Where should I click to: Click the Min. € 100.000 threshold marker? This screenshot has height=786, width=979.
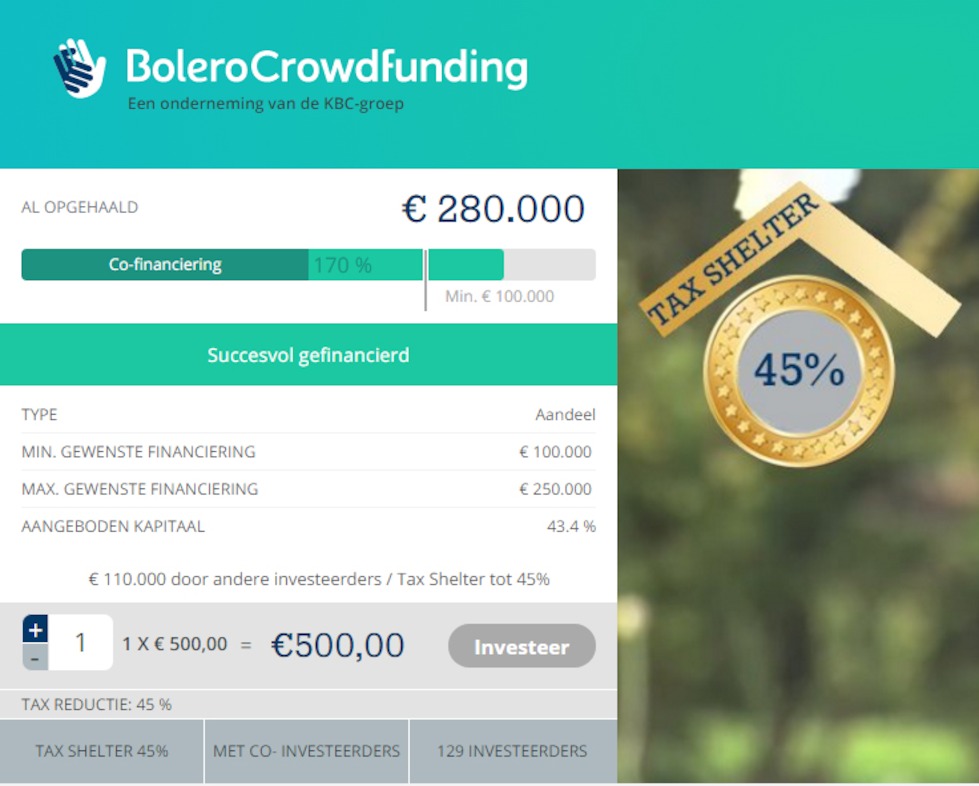pyautogui.click(x=499, y=297)
